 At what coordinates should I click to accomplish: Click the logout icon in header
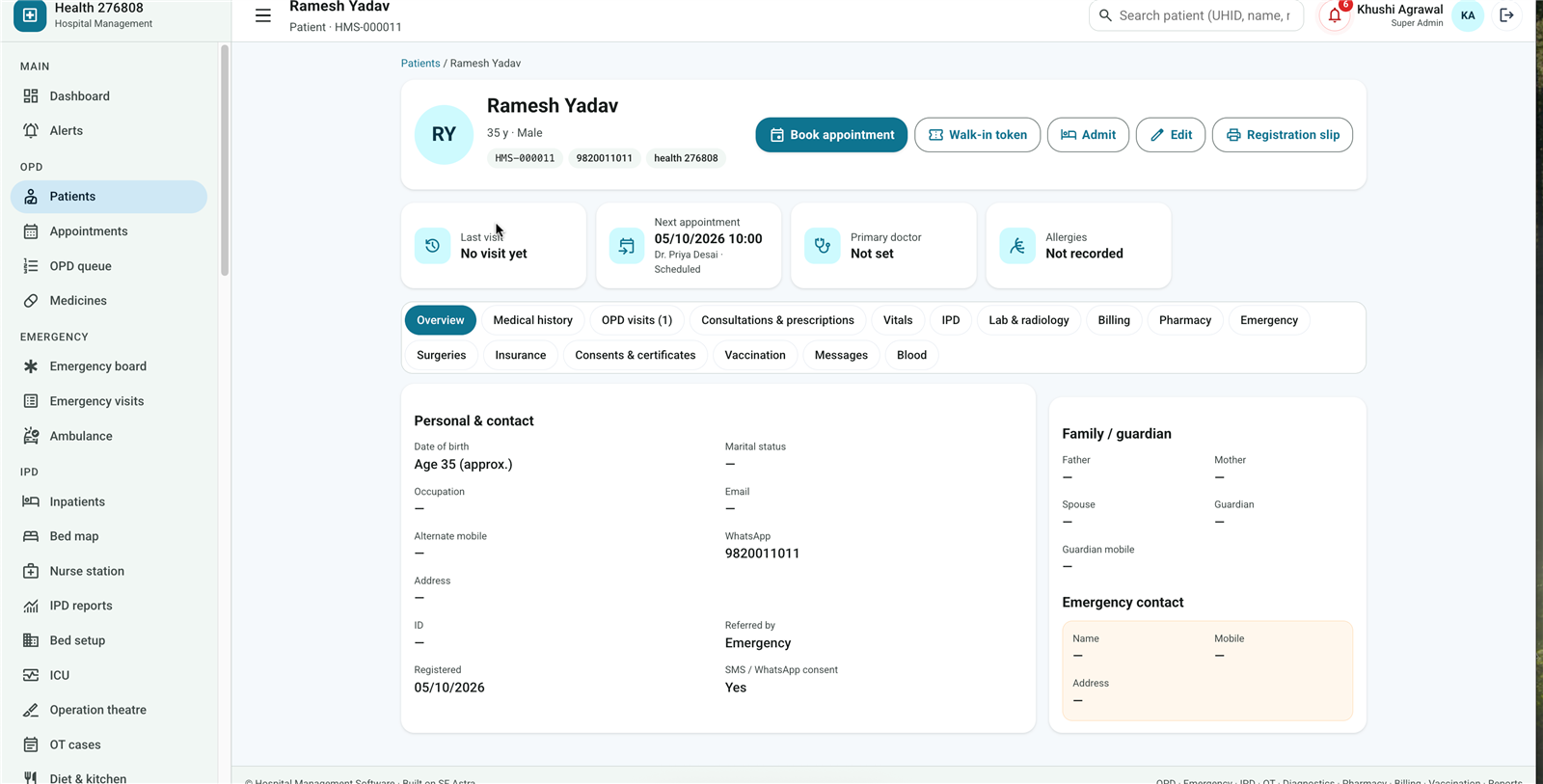[x=1506, y=15]
